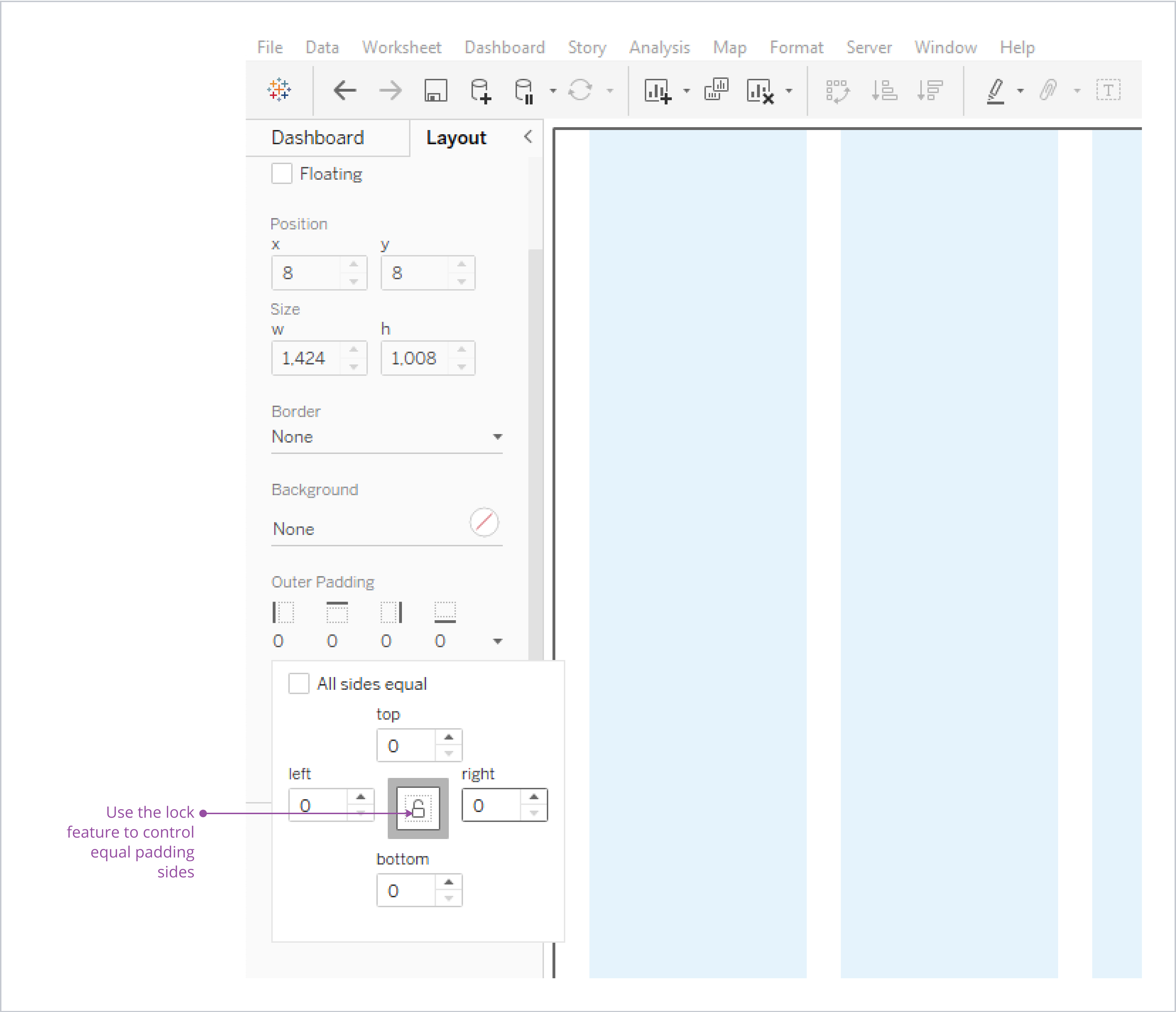Open the File menu
This screenshot has width=1176, height=1012.
pyautogui.click(x=269, y=47)
